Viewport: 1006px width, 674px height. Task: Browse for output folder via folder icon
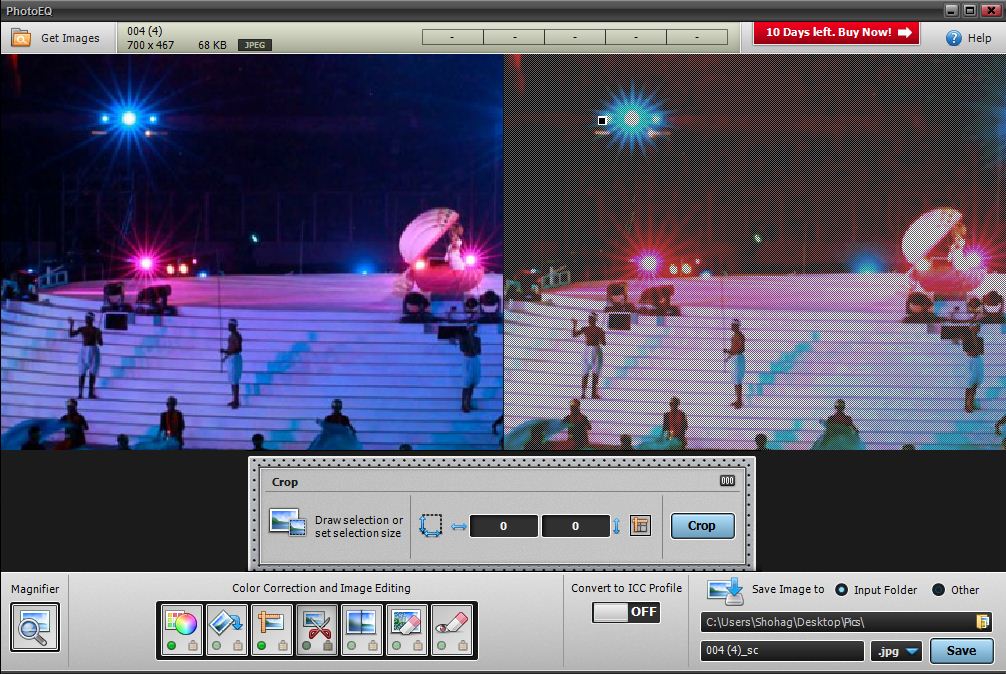[982, 622]
